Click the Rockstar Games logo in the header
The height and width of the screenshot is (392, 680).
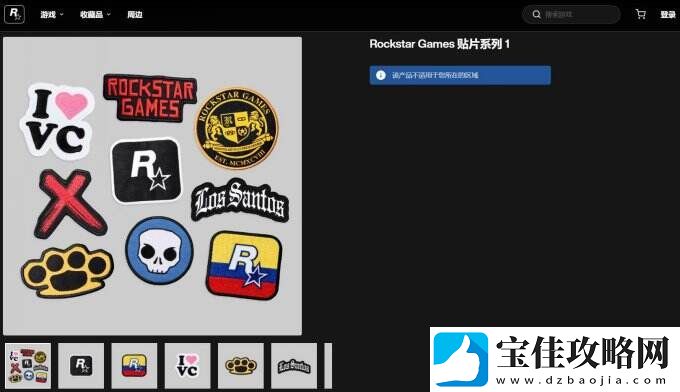14,14
